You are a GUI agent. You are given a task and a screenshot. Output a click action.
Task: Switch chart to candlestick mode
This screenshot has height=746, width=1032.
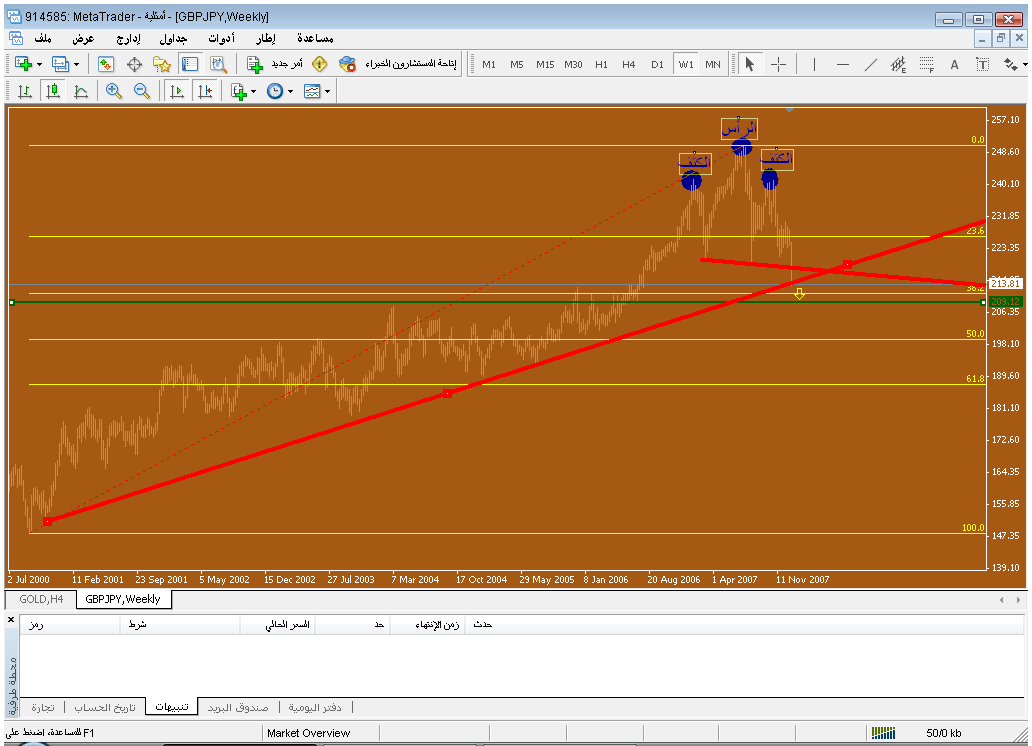(52, 91)
